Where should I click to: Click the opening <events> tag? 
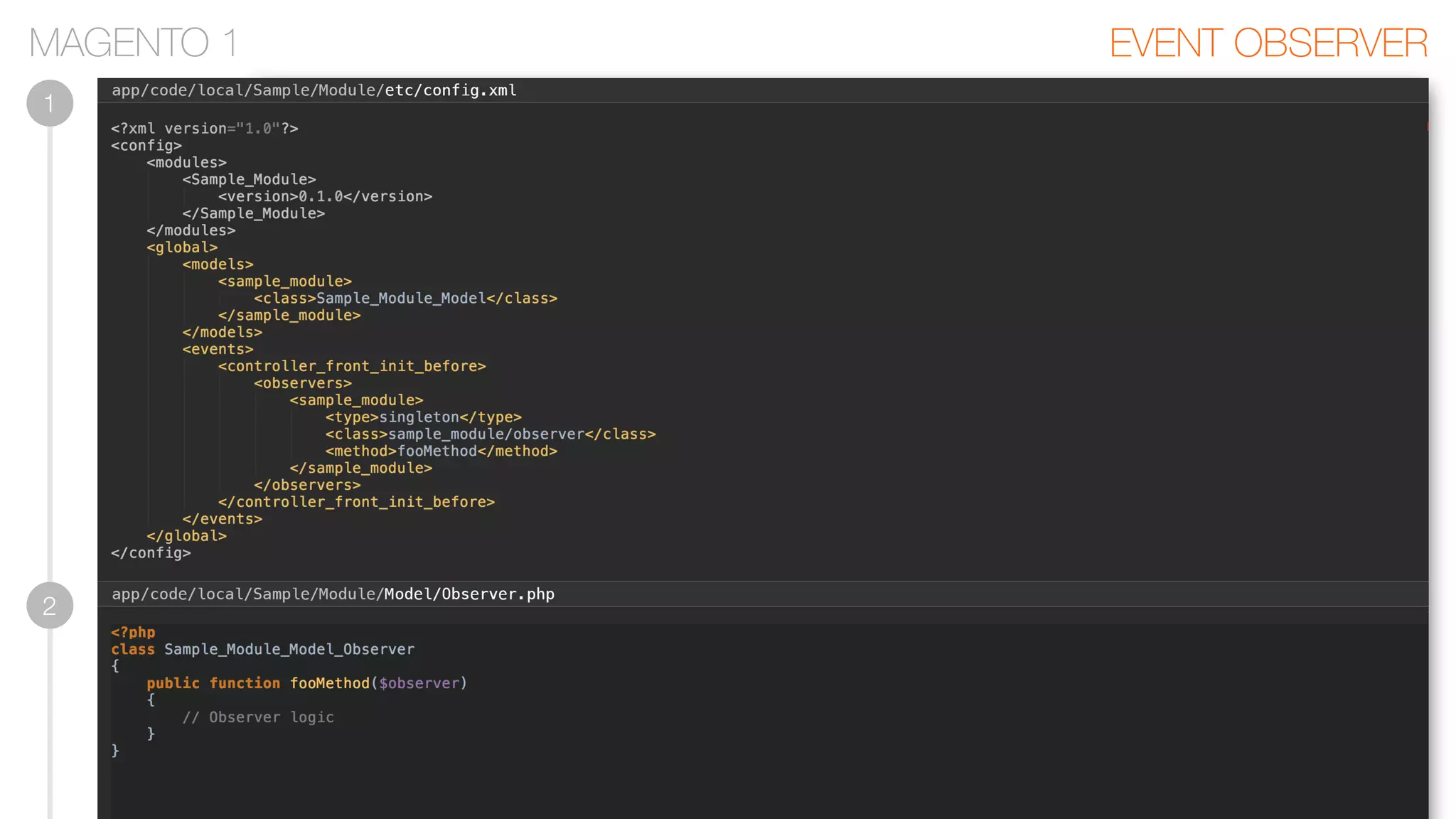pos(218,350)
